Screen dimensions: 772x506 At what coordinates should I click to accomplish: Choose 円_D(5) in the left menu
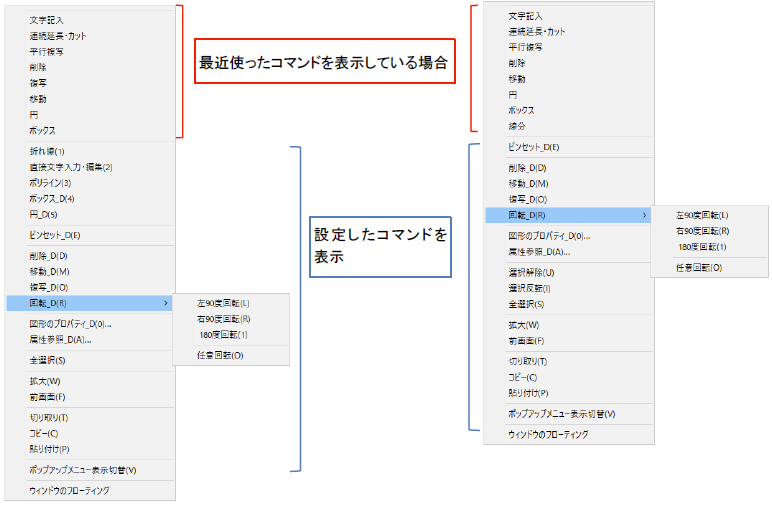[x=43, y=214]
